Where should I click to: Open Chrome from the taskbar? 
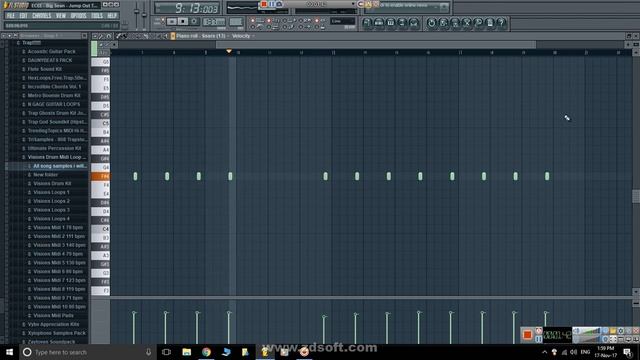[206, 352]
